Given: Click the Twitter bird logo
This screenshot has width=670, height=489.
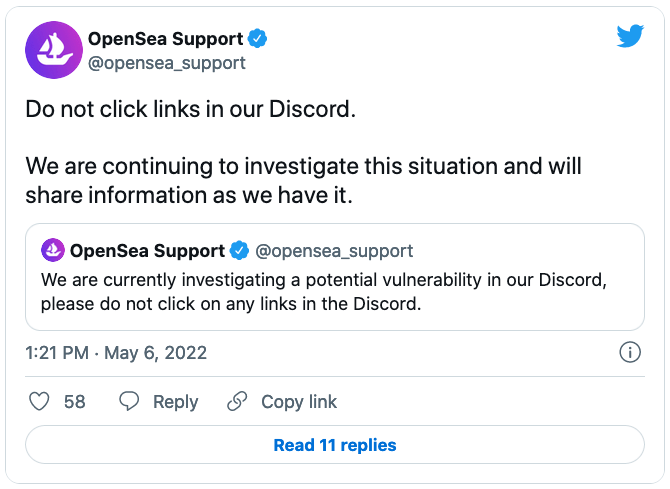Looking at the screenshot, I should [x=630, y=36].
